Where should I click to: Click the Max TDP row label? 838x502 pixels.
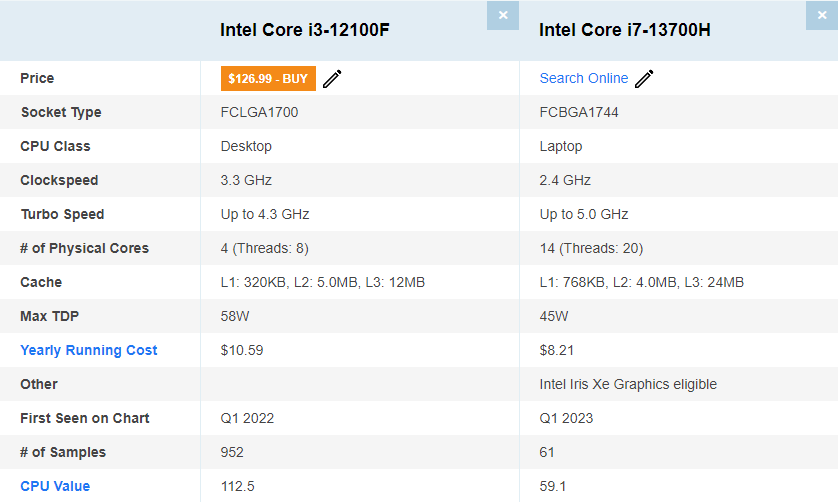click(50, 316)
